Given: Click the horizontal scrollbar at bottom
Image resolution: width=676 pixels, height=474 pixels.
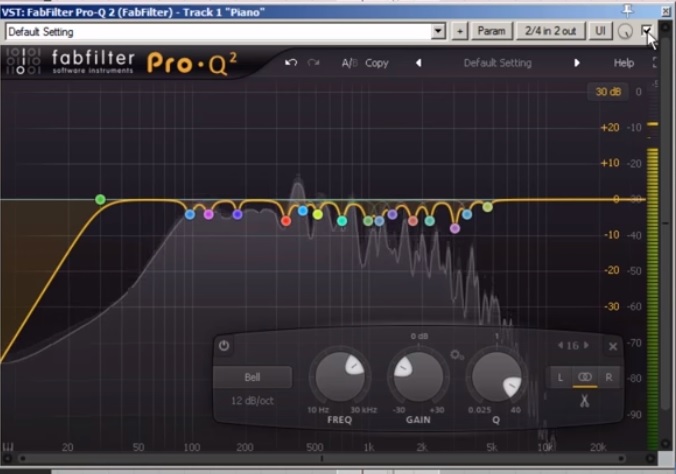Looking at the screenshot, I should [x=322, y=458].
